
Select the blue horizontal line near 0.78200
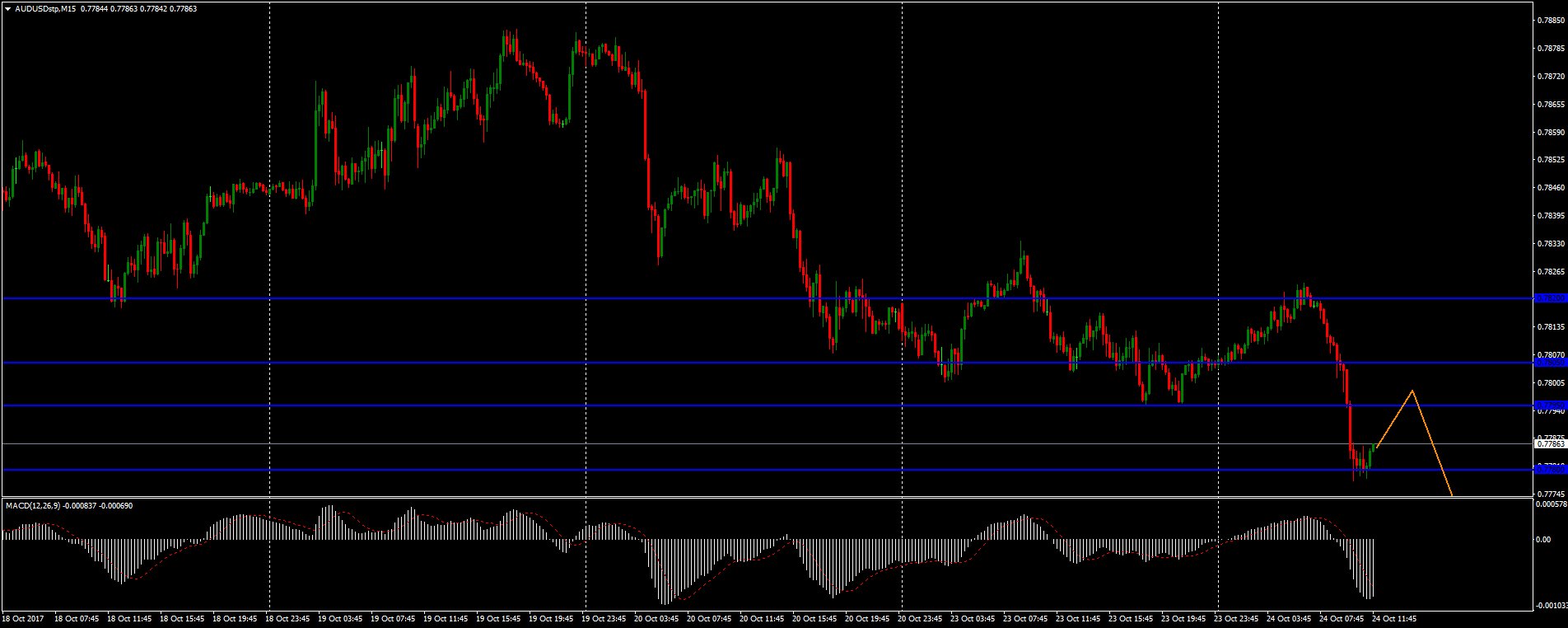click(768, 298)
